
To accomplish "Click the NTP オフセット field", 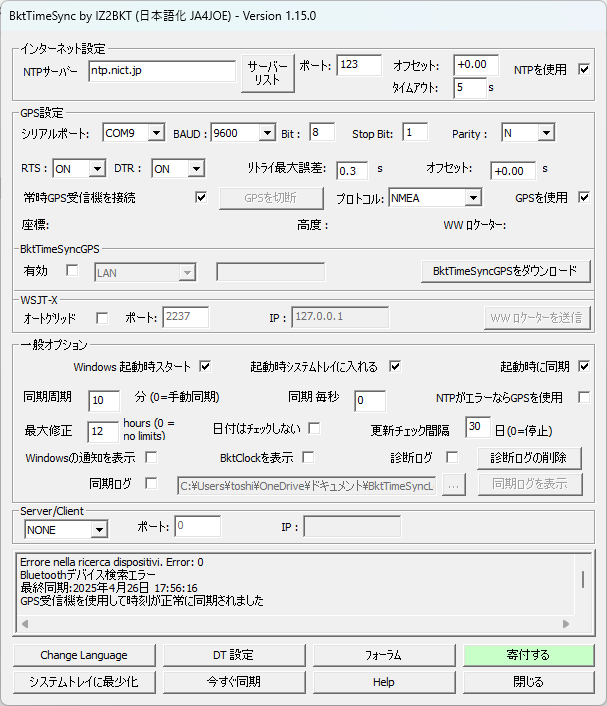I will coord(476,65).
